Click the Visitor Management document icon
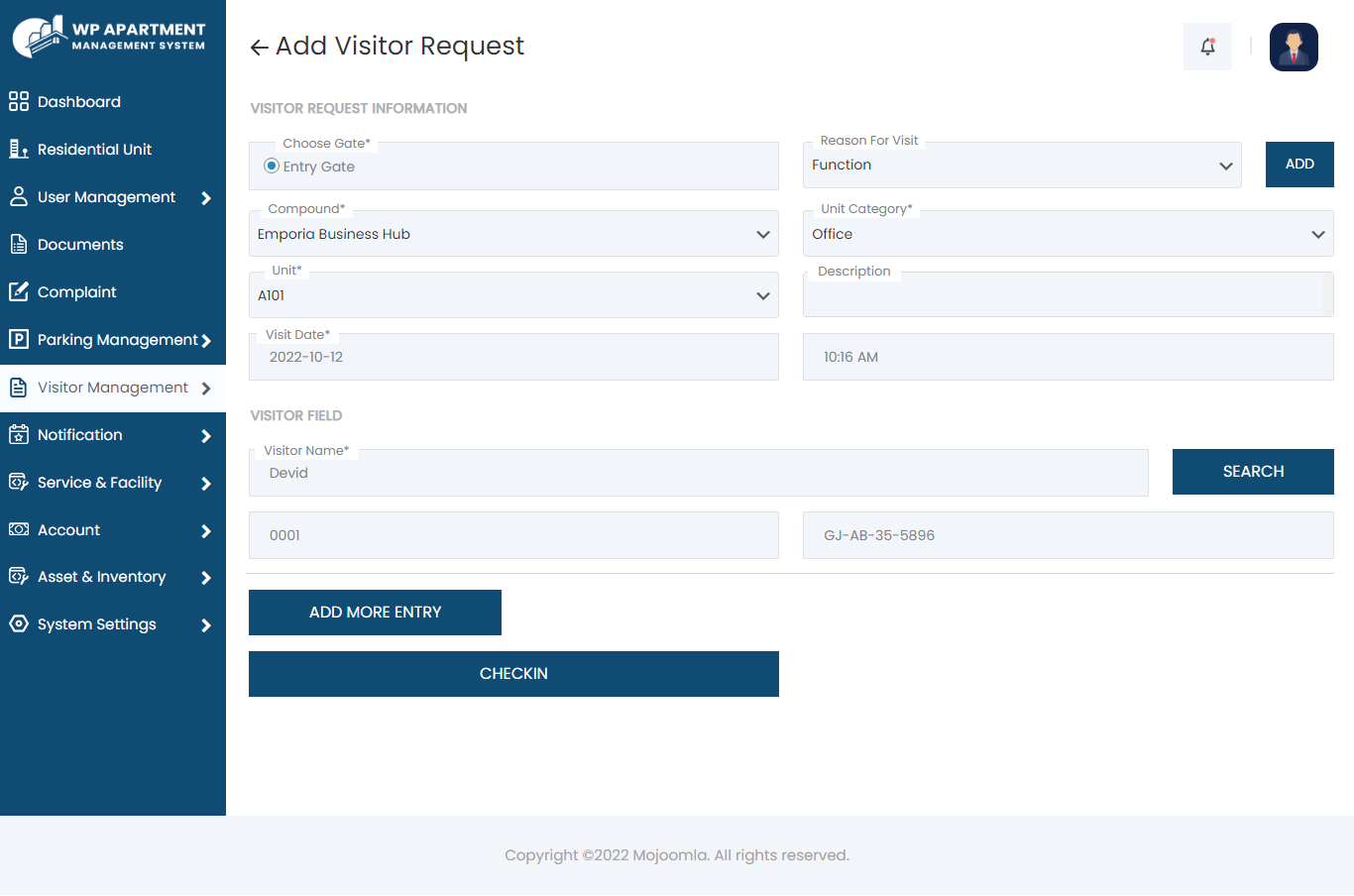1354x896 pixels. click(x=19, y=388)
